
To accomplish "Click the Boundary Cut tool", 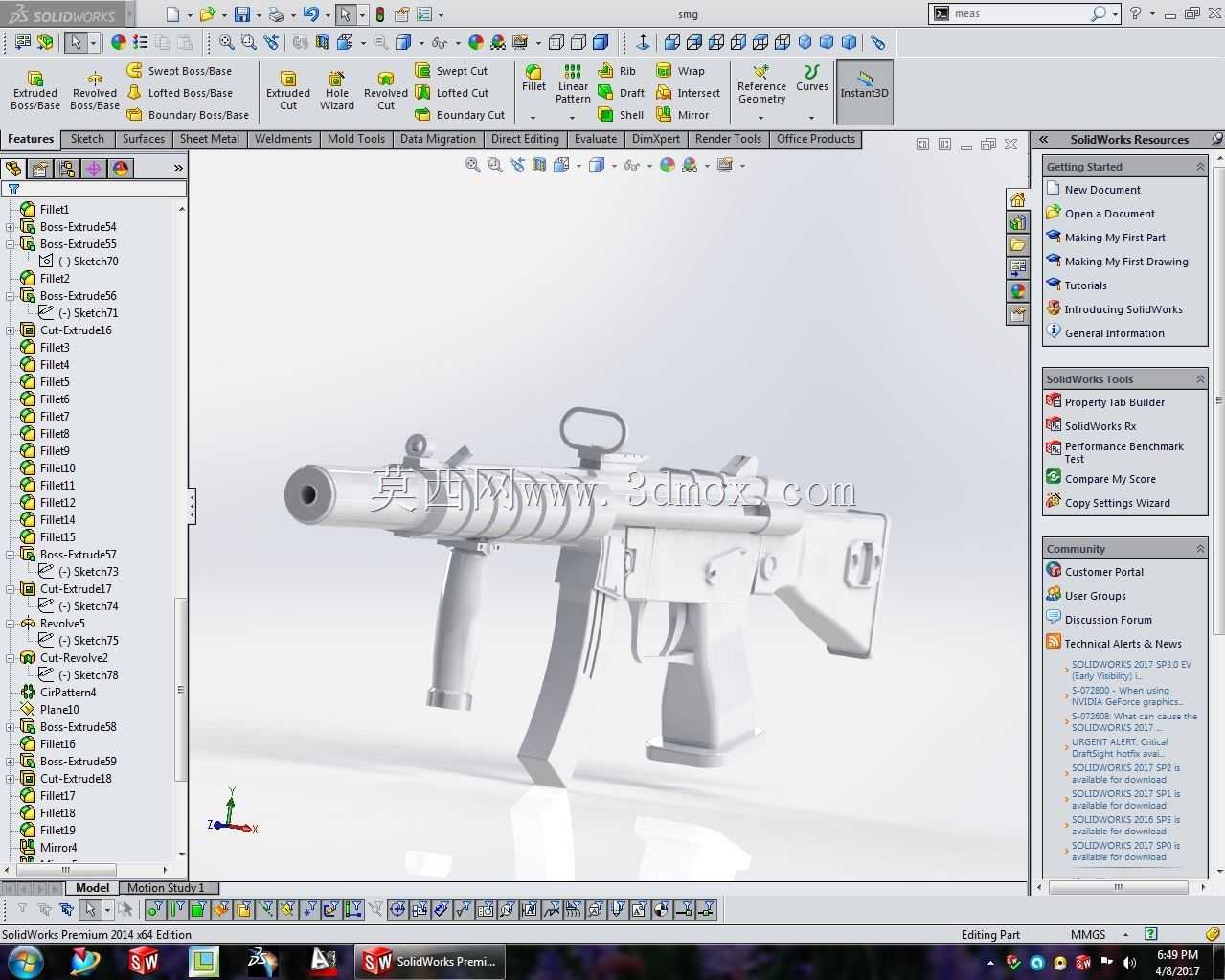I will pos(460,115).
